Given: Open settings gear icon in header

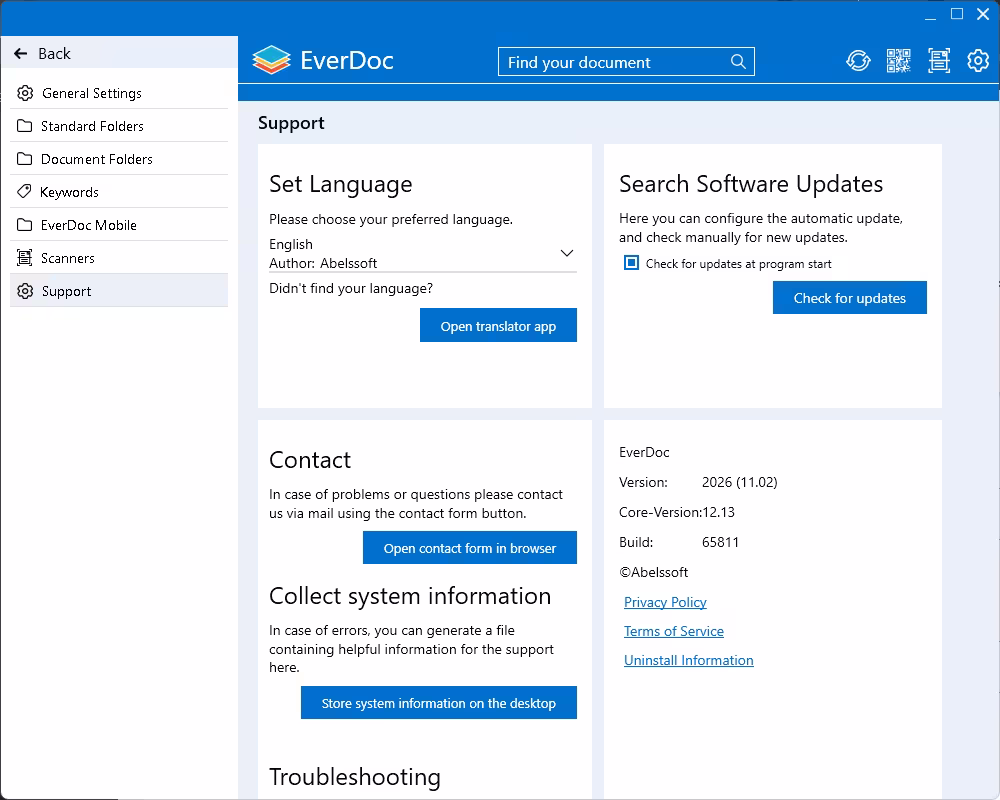Looking at the screenshot, I should coord(978,61).
